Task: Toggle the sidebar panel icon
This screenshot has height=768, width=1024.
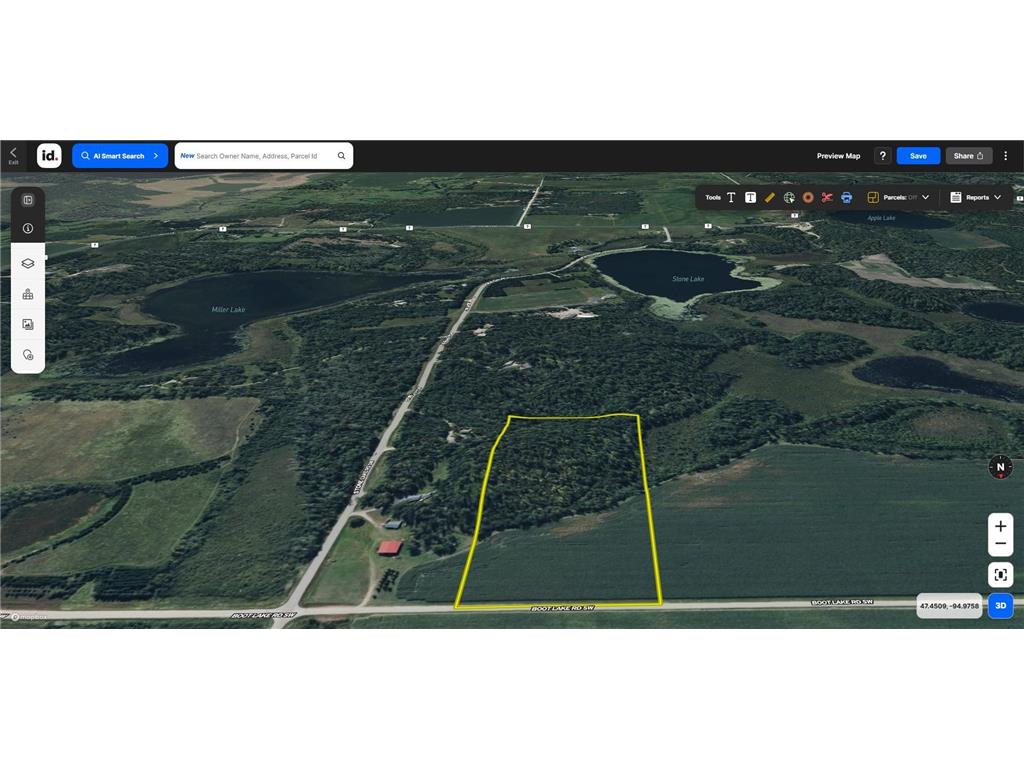Action: [x=27, y=200]
